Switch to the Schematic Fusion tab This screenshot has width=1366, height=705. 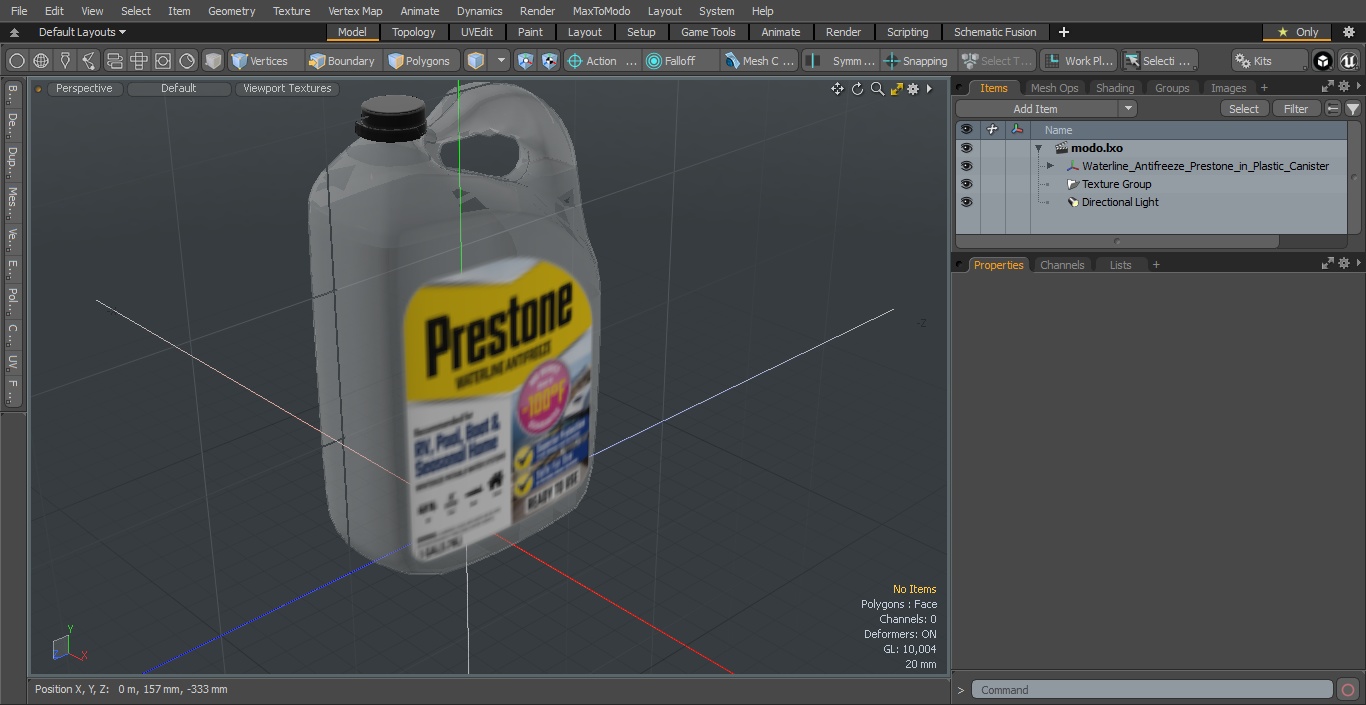(995, 32)
